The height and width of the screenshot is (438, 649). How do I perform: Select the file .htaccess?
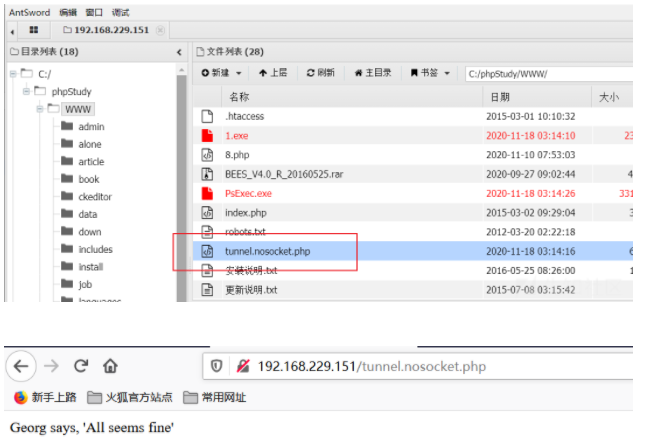click(244, 116)
